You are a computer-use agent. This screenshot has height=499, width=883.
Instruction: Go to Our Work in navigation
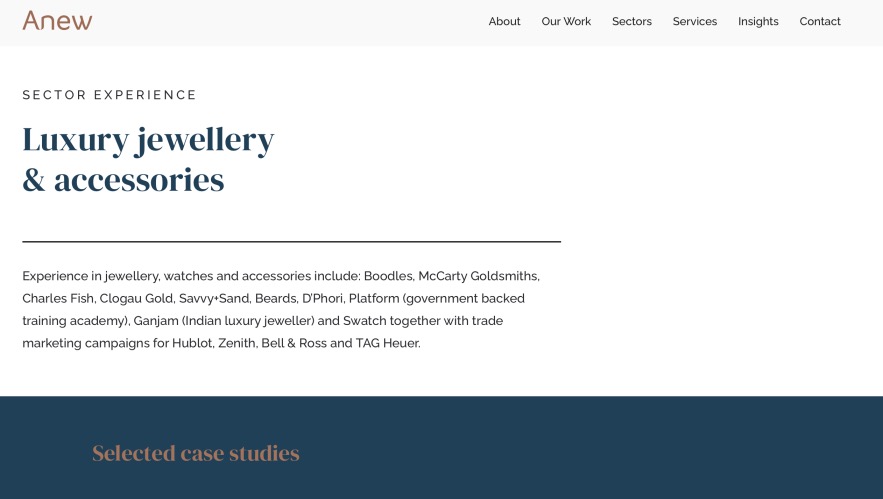[566, 22]
